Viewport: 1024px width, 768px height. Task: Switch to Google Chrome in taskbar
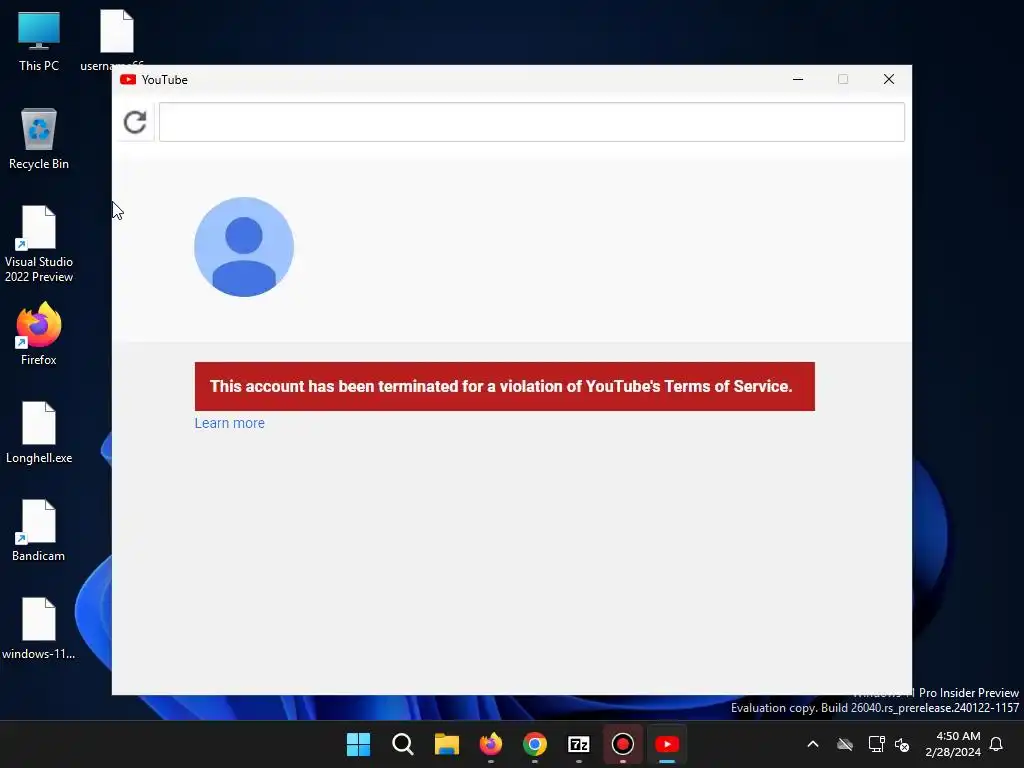coord(535,744)
